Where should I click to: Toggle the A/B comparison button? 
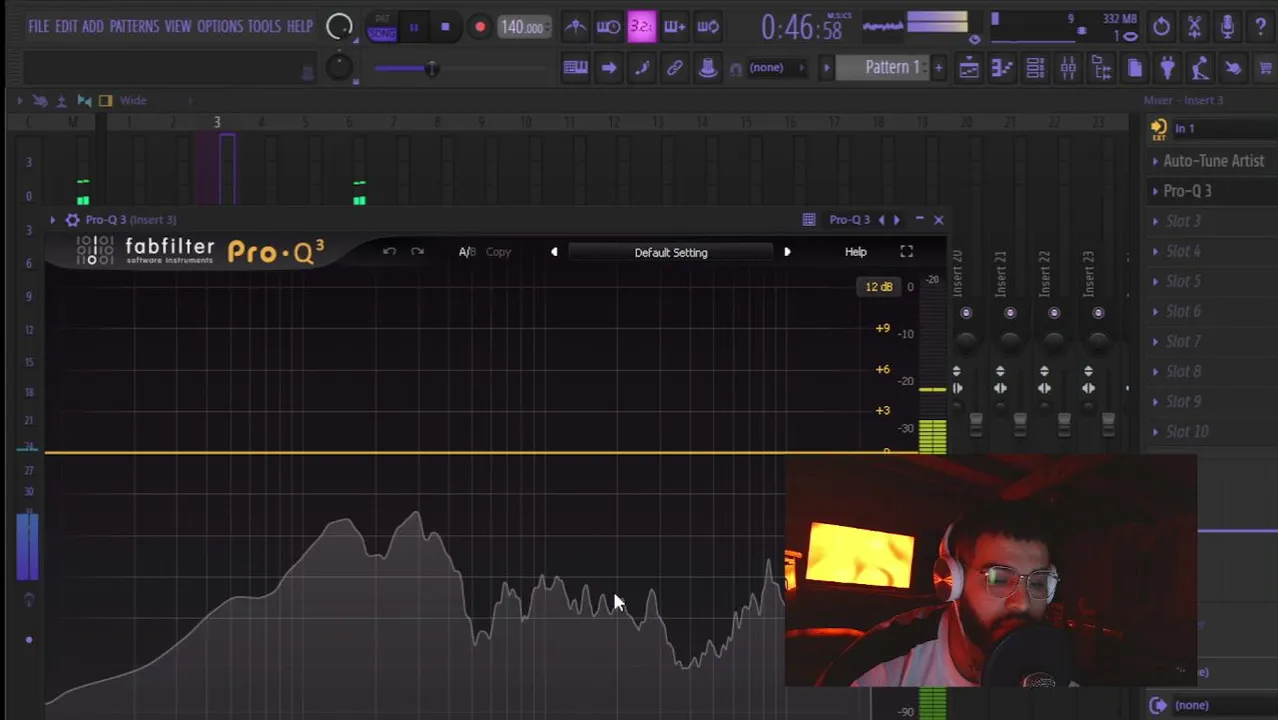(467, 252)
